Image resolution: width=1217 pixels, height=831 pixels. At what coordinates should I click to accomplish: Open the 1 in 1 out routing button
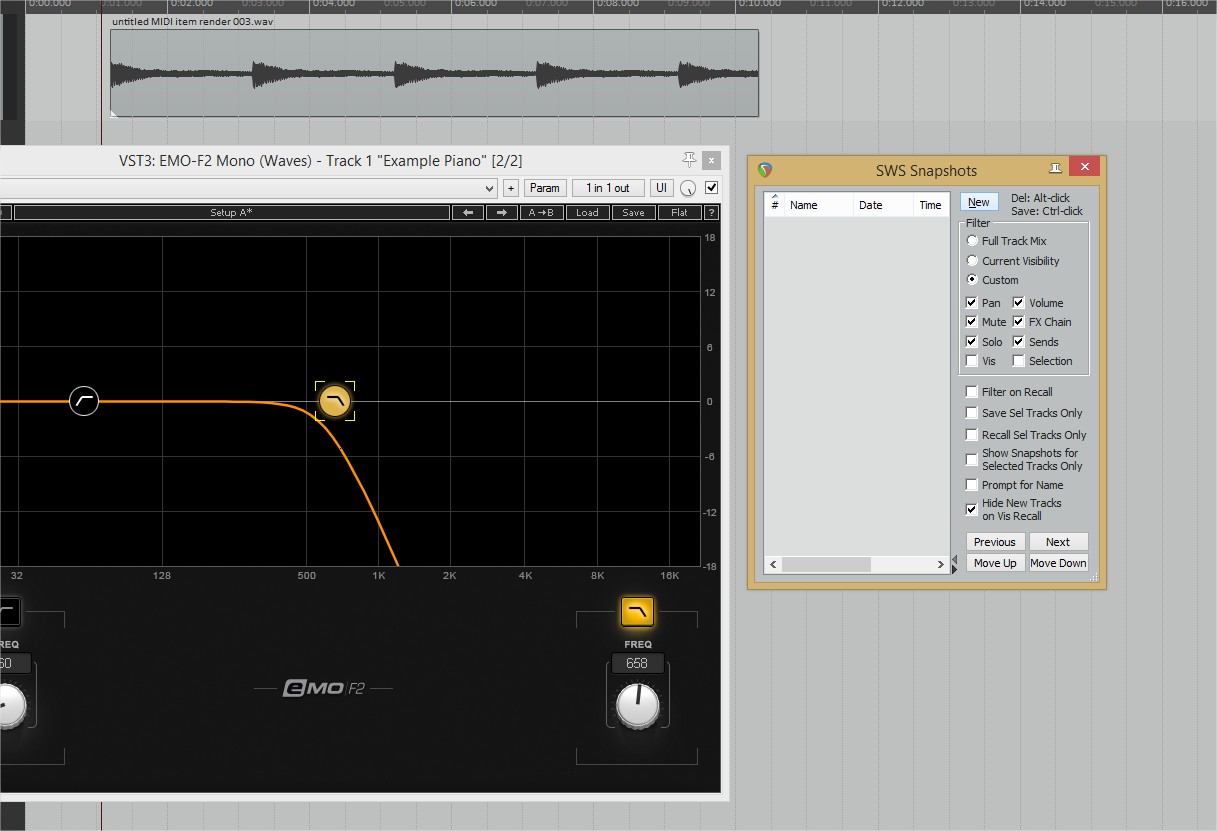pos(608,188)
